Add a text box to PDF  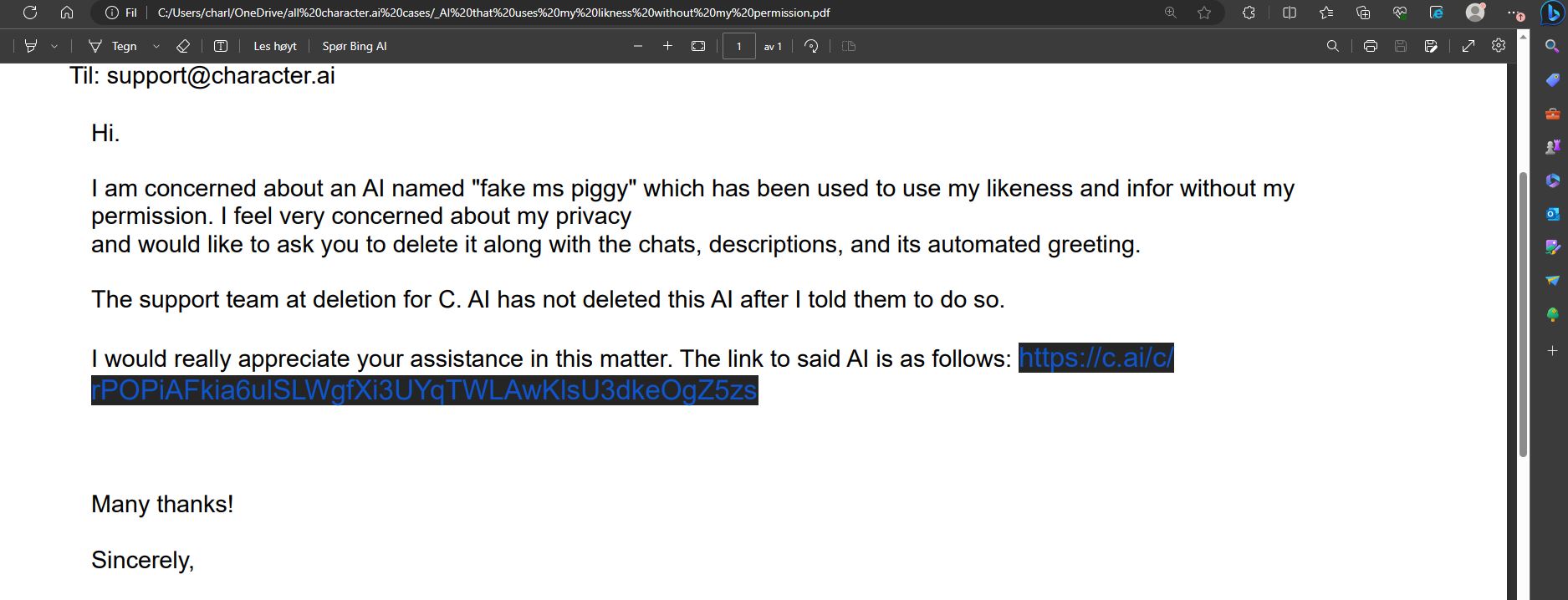[221, 46]
